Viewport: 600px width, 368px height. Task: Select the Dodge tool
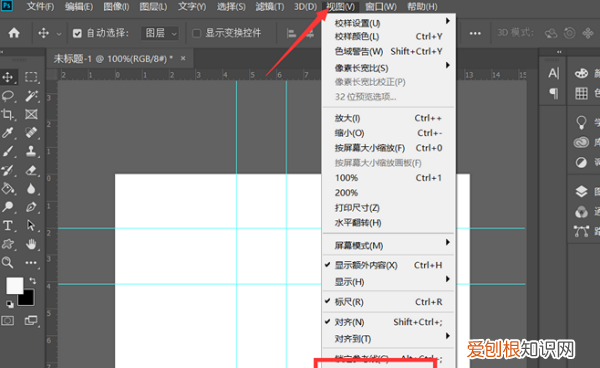(8, 207)
